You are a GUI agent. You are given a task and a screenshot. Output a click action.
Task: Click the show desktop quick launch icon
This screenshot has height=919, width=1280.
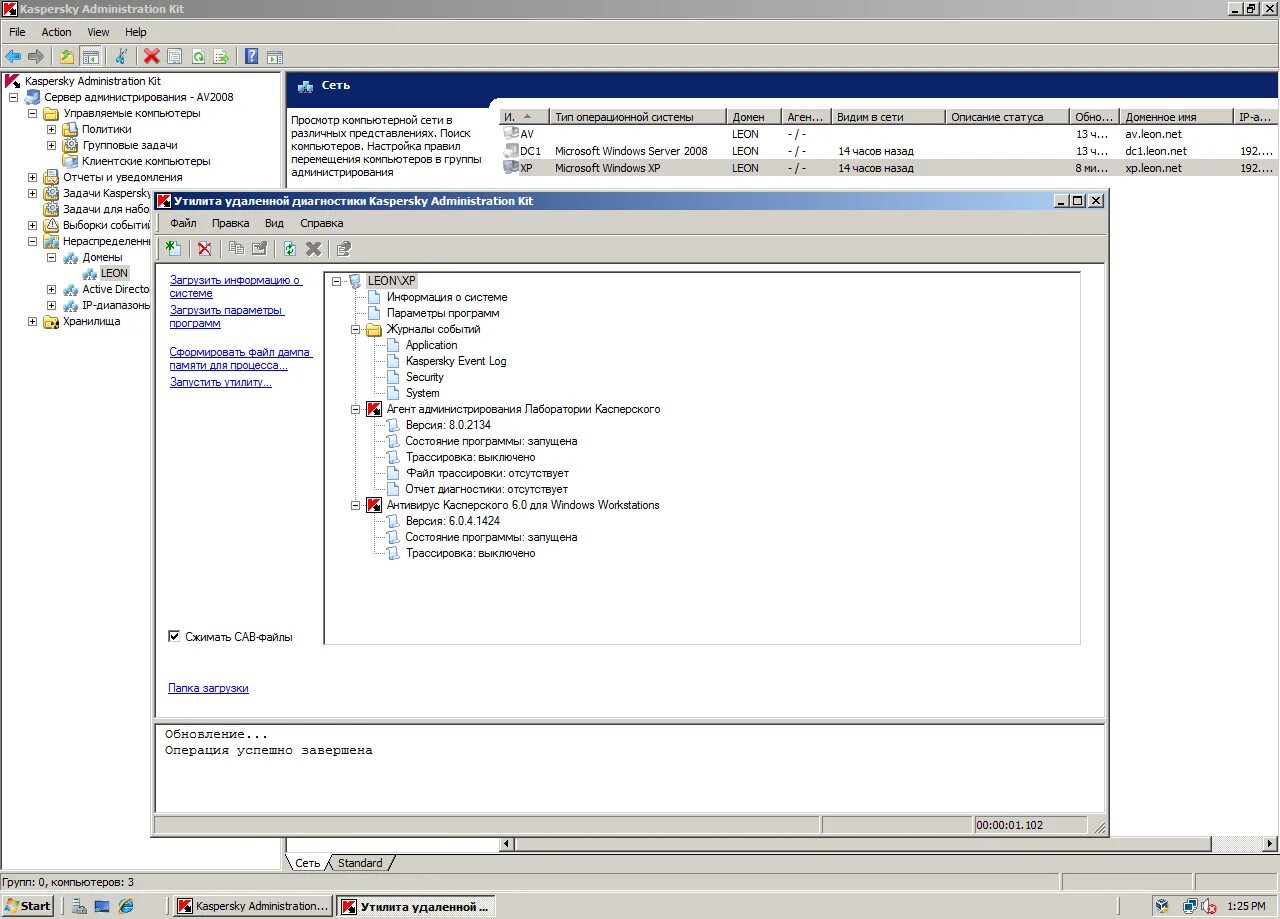(102, 906)
